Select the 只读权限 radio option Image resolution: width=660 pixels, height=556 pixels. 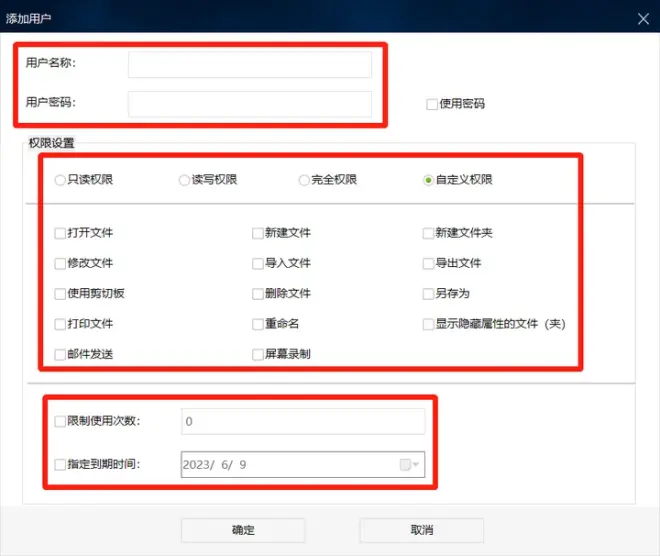click(60, 180)
